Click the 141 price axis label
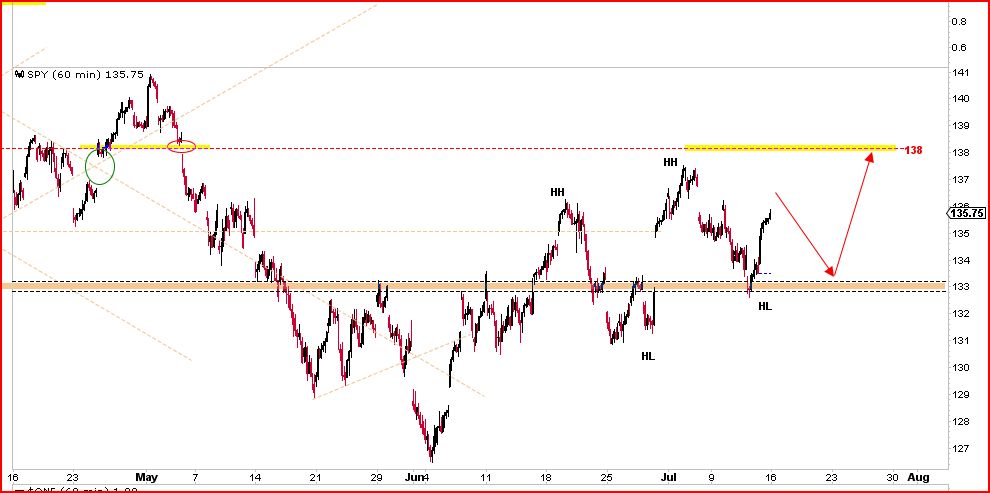This screenshot has height=493, width=990. (961, 73)
